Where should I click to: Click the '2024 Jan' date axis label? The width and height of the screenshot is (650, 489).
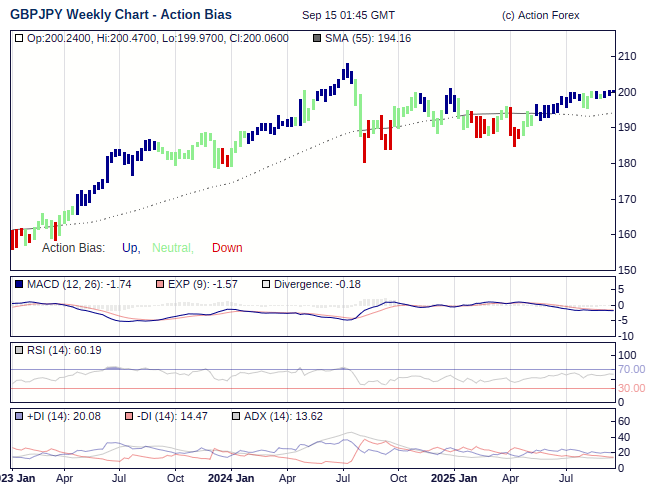[x=232, y=478]
